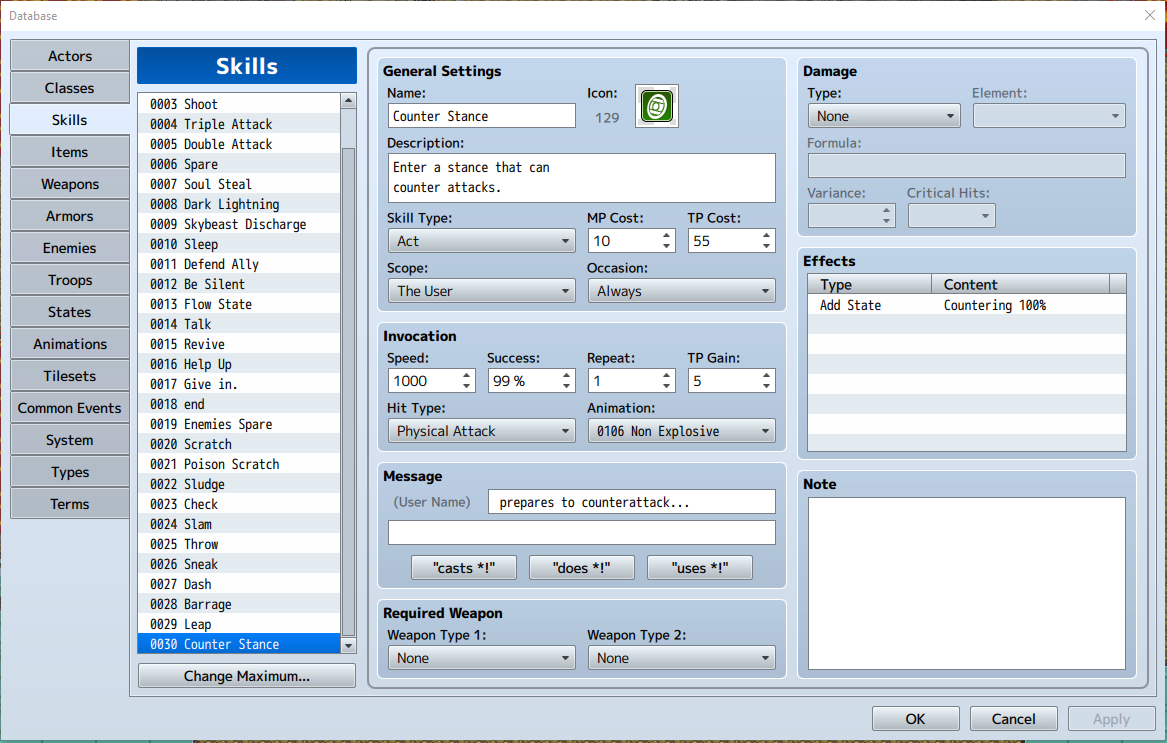Open the Animations tab
This screenshot has height=743, width=1167.
[70, 344]
